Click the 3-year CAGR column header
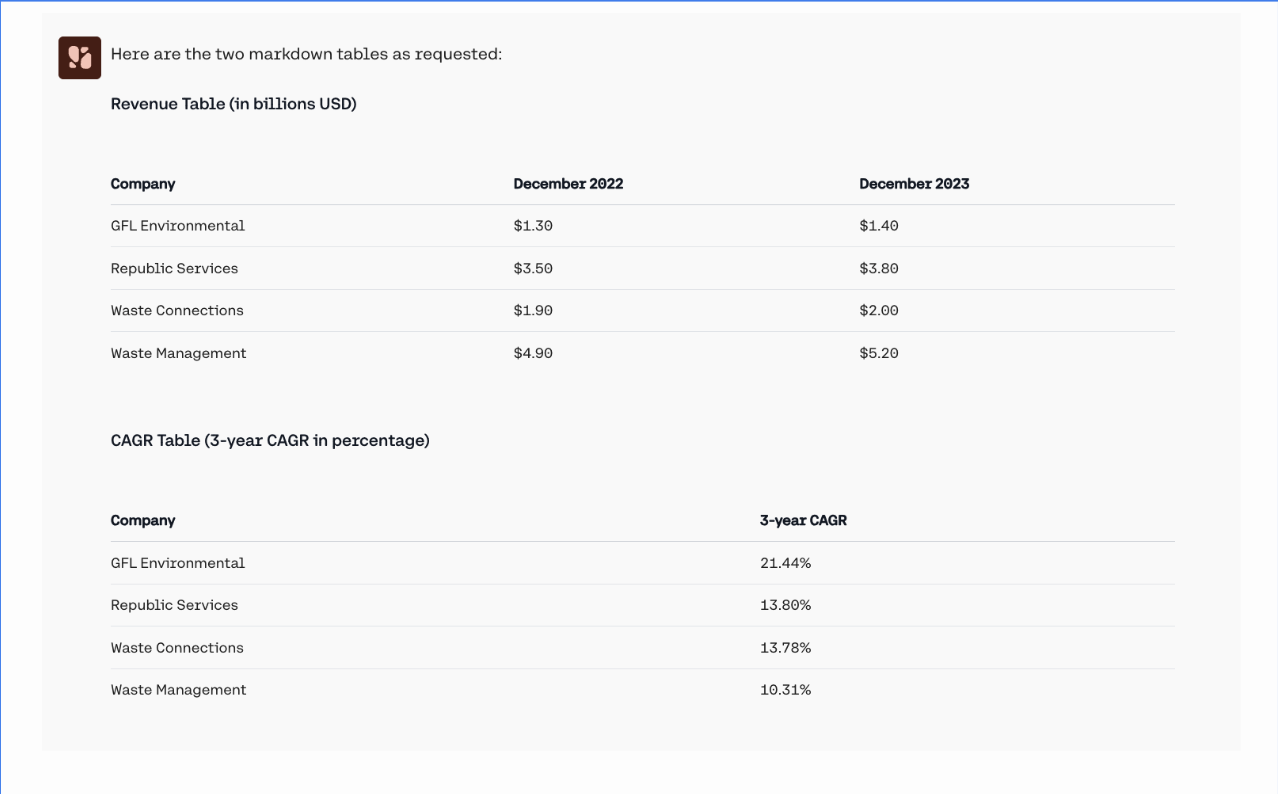Image resolution: width=1278 pixels, height=794 pixels. [803, 521]
